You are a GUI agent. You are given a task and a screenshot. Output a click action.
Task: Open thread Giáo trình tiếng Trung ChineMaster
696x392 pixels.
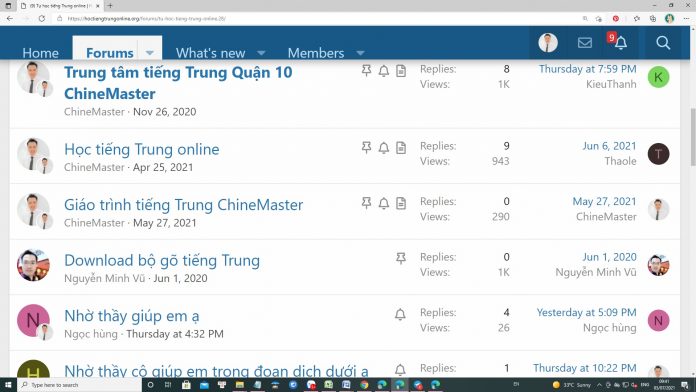(x=183, y=205)
